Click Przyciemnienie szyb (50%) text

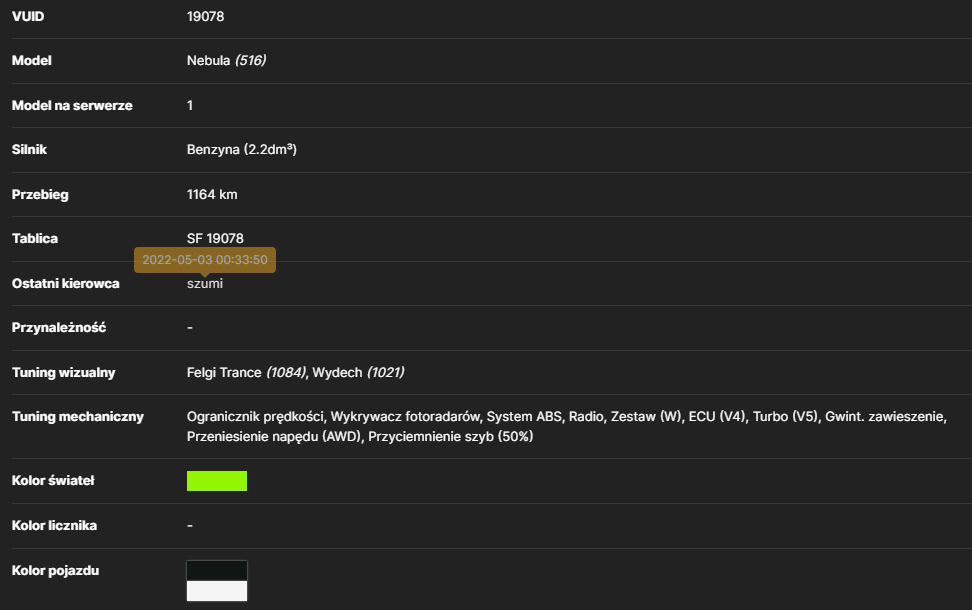pos(451,436)
